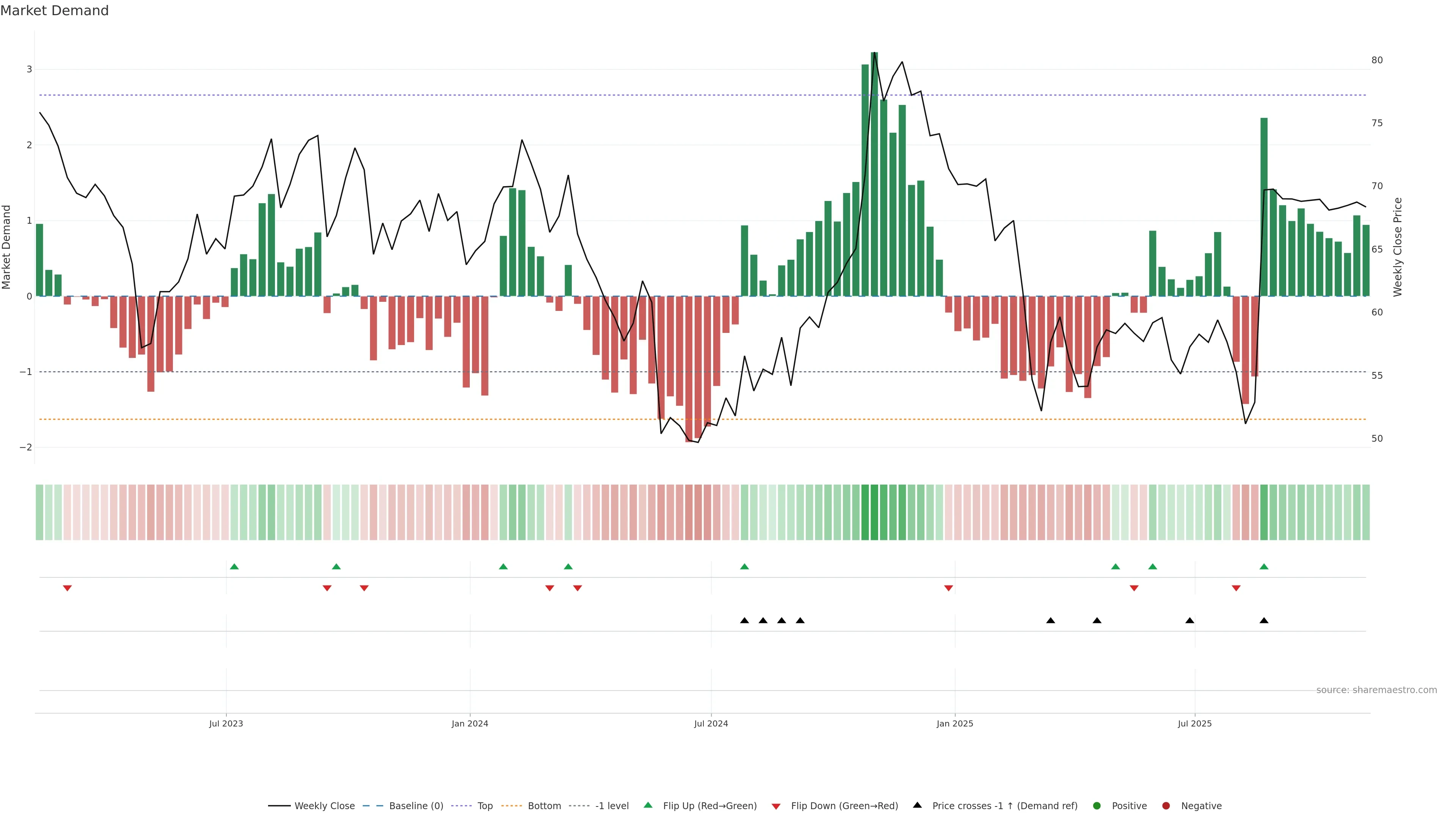Click the Market Demand chart title
Image resolution: width=1456 pixels, height=819 pixels.
(54, 11)
